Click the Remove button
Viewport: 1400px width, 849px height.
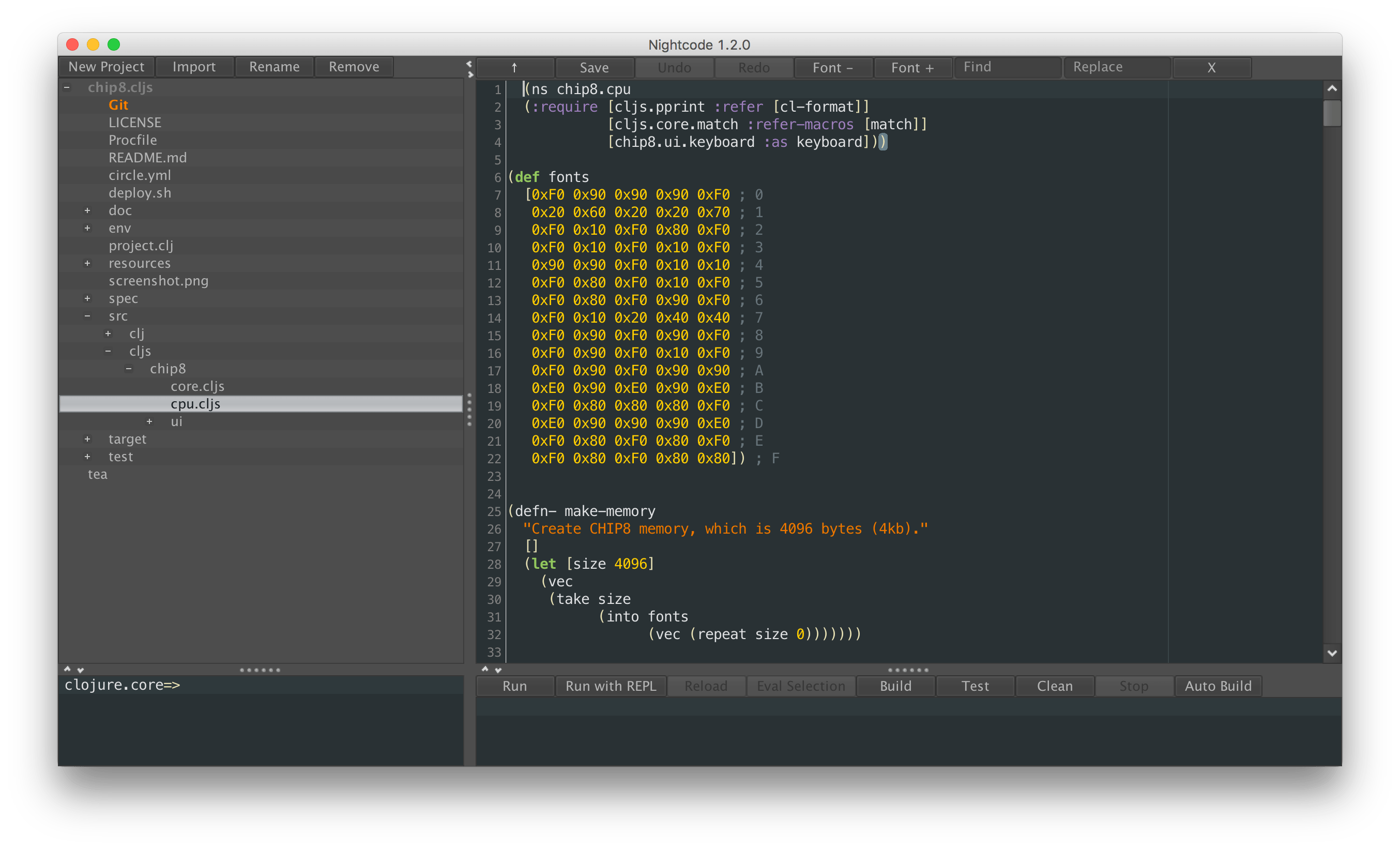click(354, 67)
